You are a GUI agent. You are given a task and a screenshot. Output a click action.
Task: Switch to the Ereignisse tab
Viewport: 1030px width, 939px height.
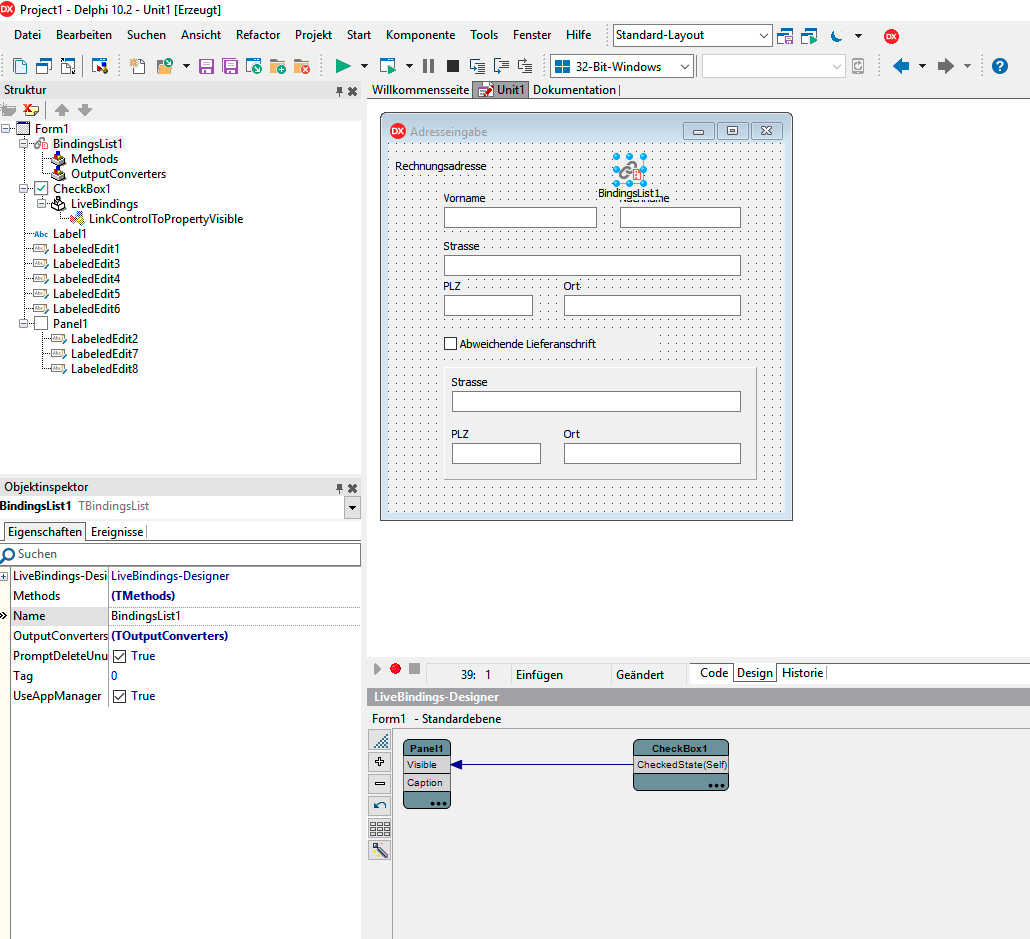[x=117, y=532]
